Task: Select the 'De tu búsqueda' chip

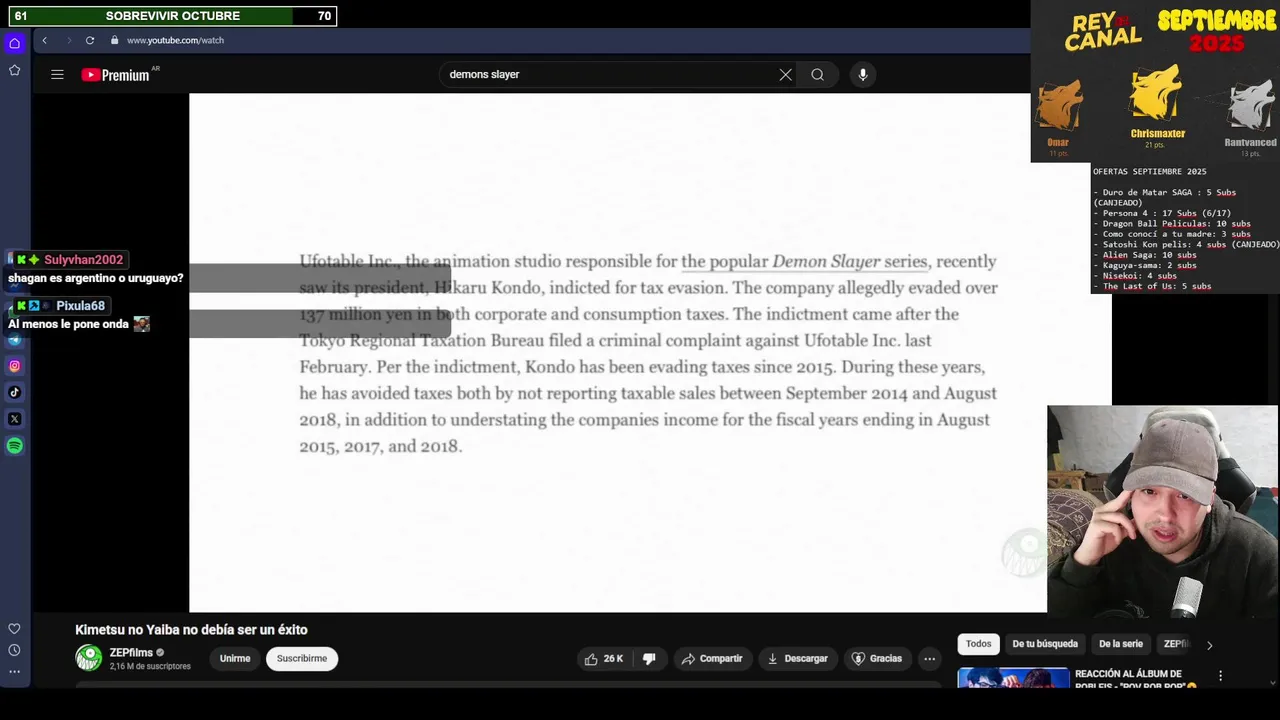Action: coord(1045,644)
